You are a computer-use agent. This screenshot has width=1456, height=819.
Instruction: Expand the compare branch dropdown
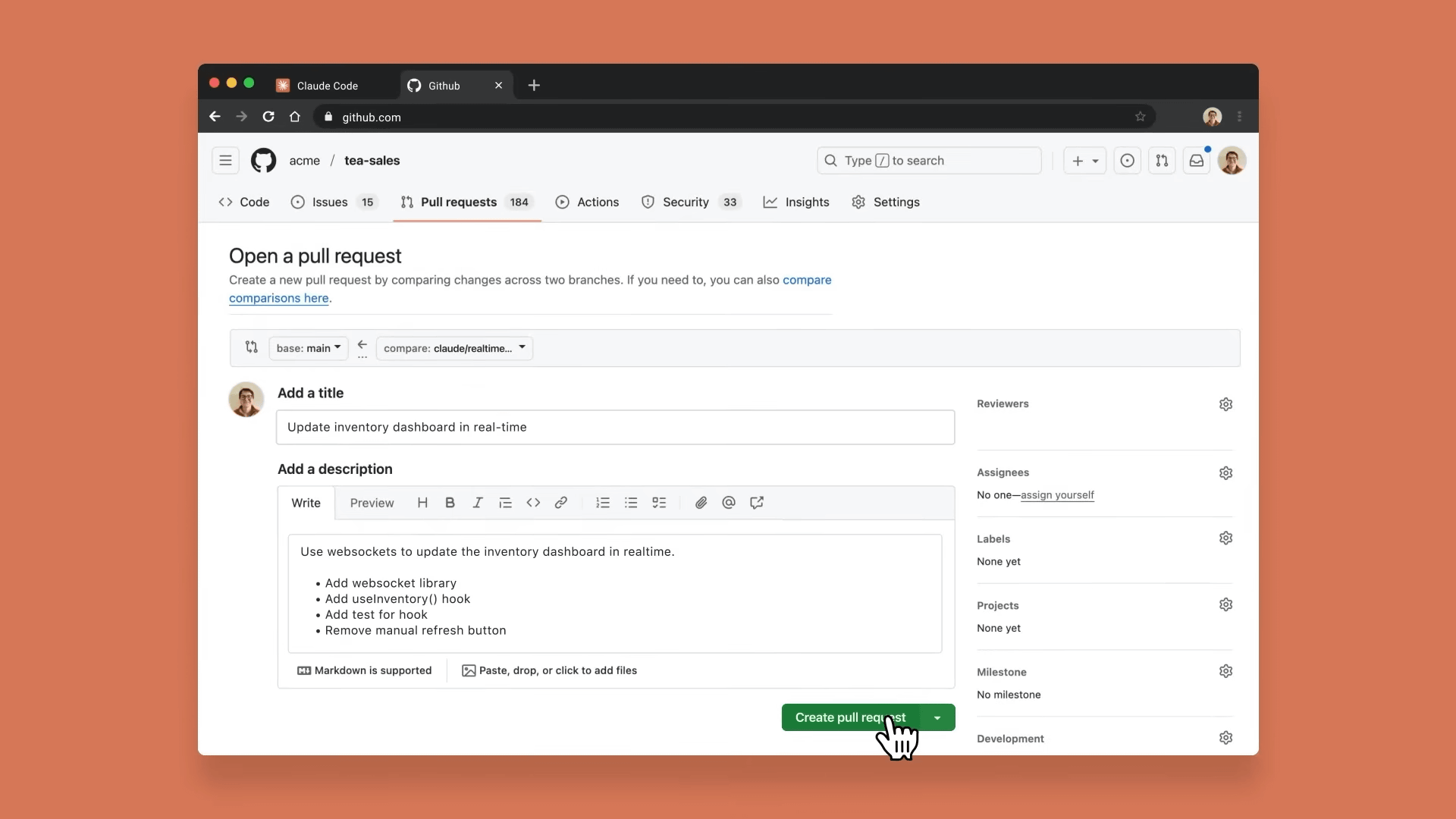click(x=454, y=348)
